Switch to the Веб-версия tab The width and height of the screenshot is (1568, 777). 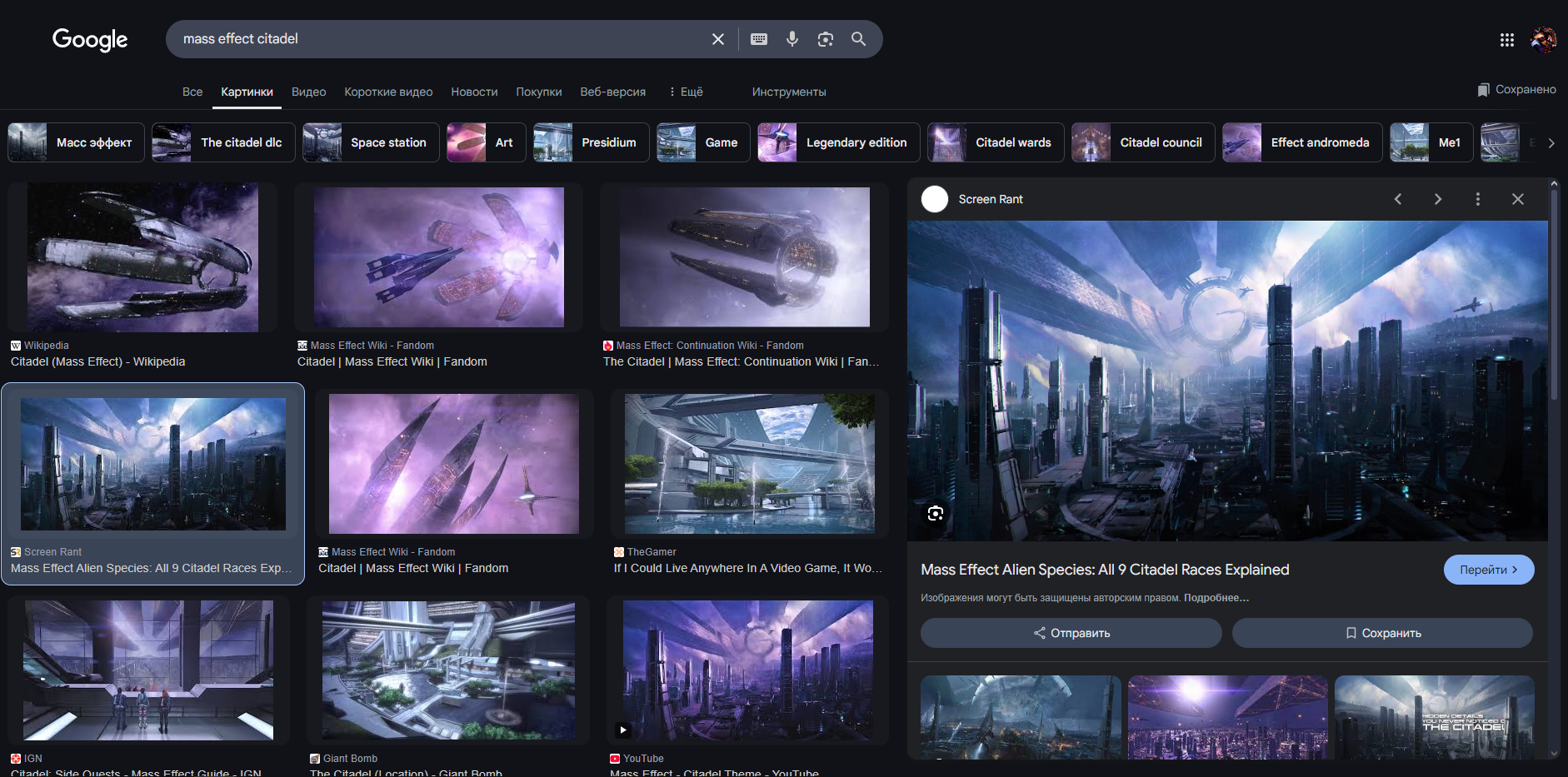click(612, 92)
